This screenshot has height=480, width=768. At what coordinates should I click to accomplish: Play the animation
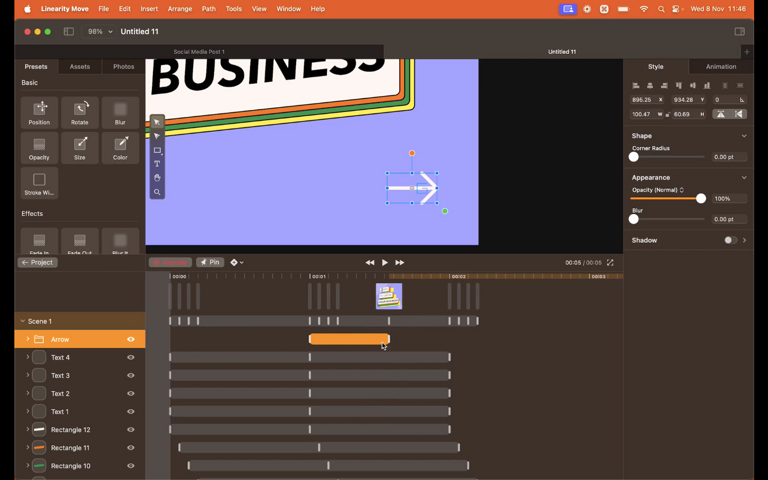(x=385, y=263)
